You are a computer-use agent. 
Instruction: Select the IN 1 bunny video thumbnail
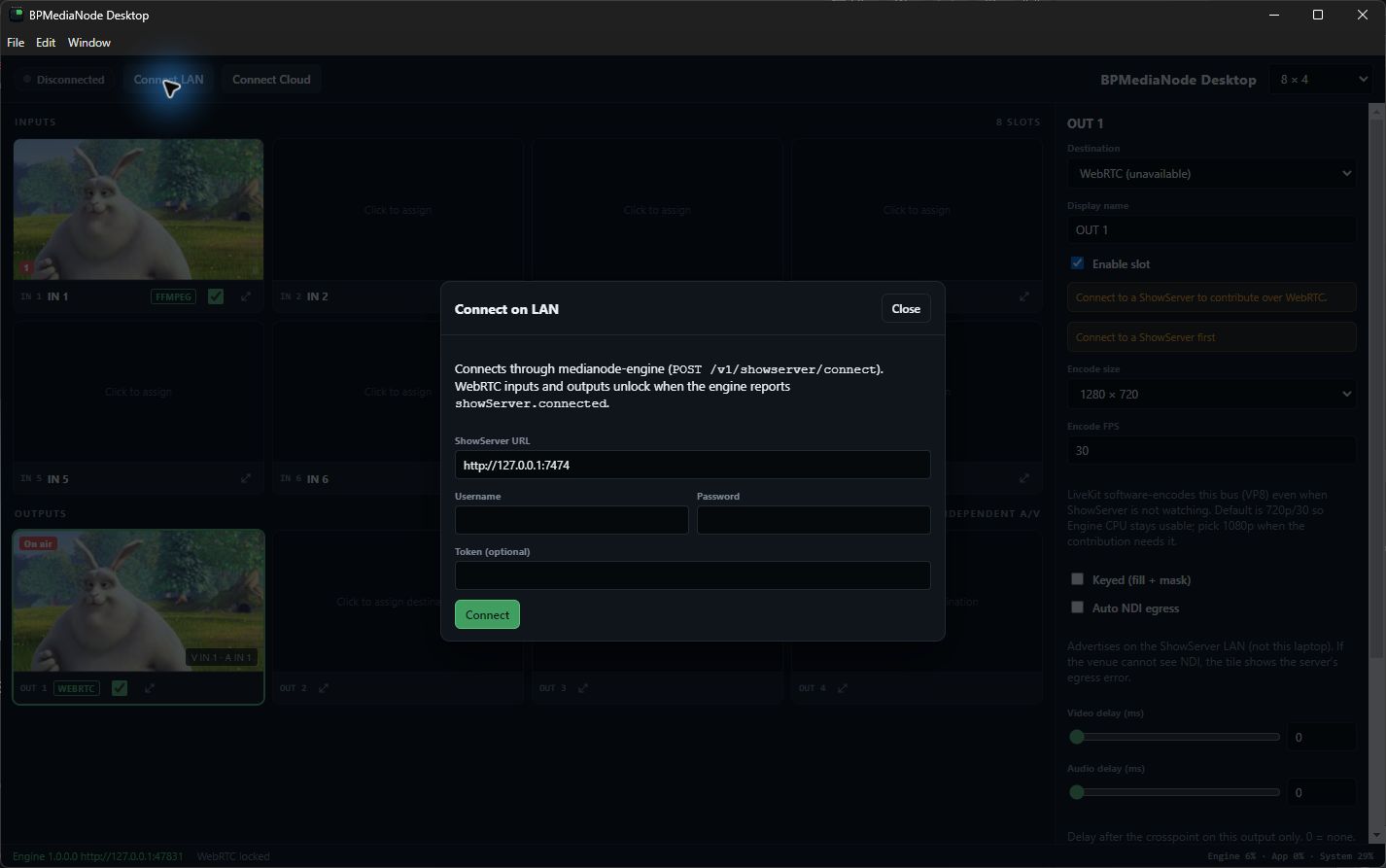(x=138, y=209)
